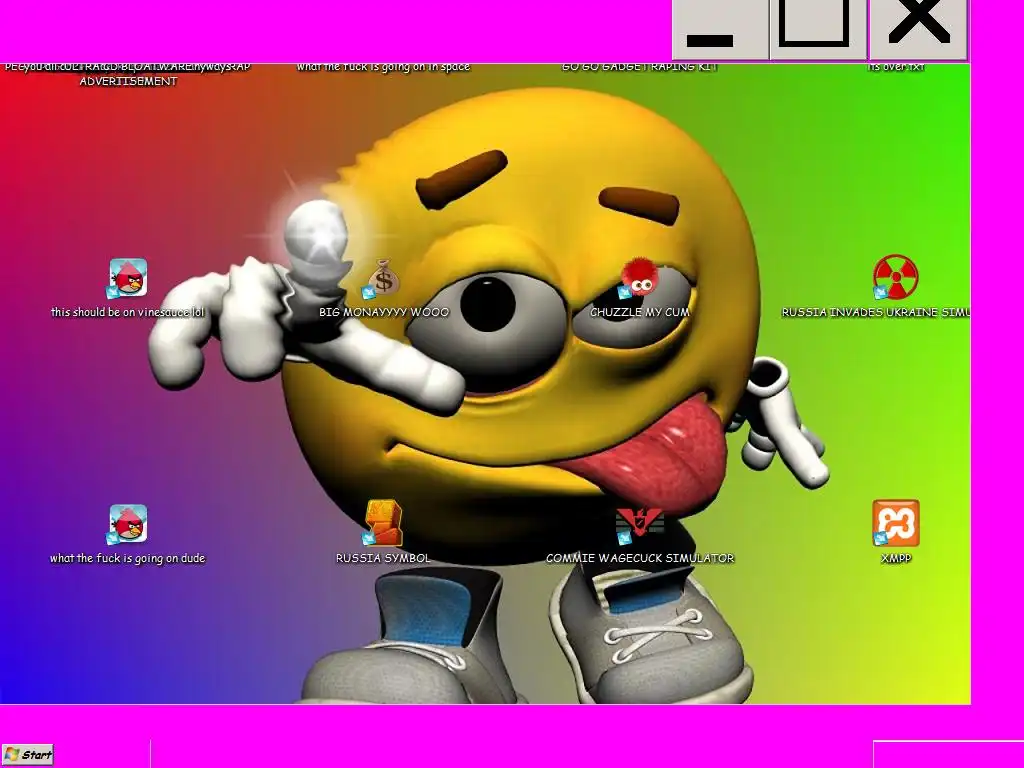The width and height of the screenshot is (1024, 768).
Task: Click the Start button in the taskbar
Action: tap(27, 755)
